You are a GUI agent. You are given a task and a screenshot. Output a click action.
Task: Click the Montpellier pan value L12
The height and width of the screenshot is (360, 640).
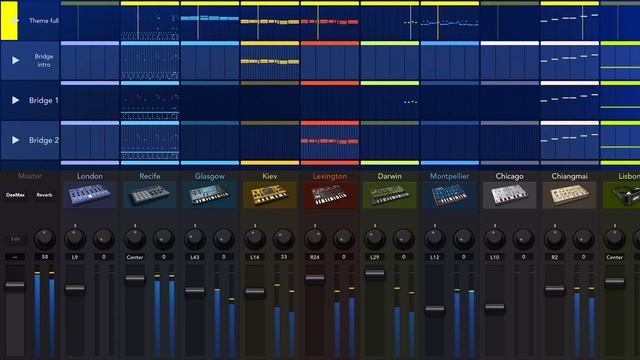pyautogui.click(x=435, y=257)
